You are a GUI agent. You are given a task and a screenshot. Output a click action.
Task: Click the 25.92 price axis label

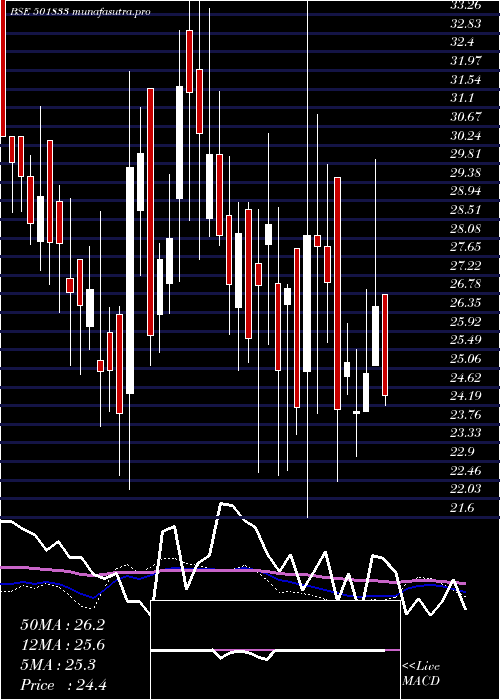click(466, 321)
